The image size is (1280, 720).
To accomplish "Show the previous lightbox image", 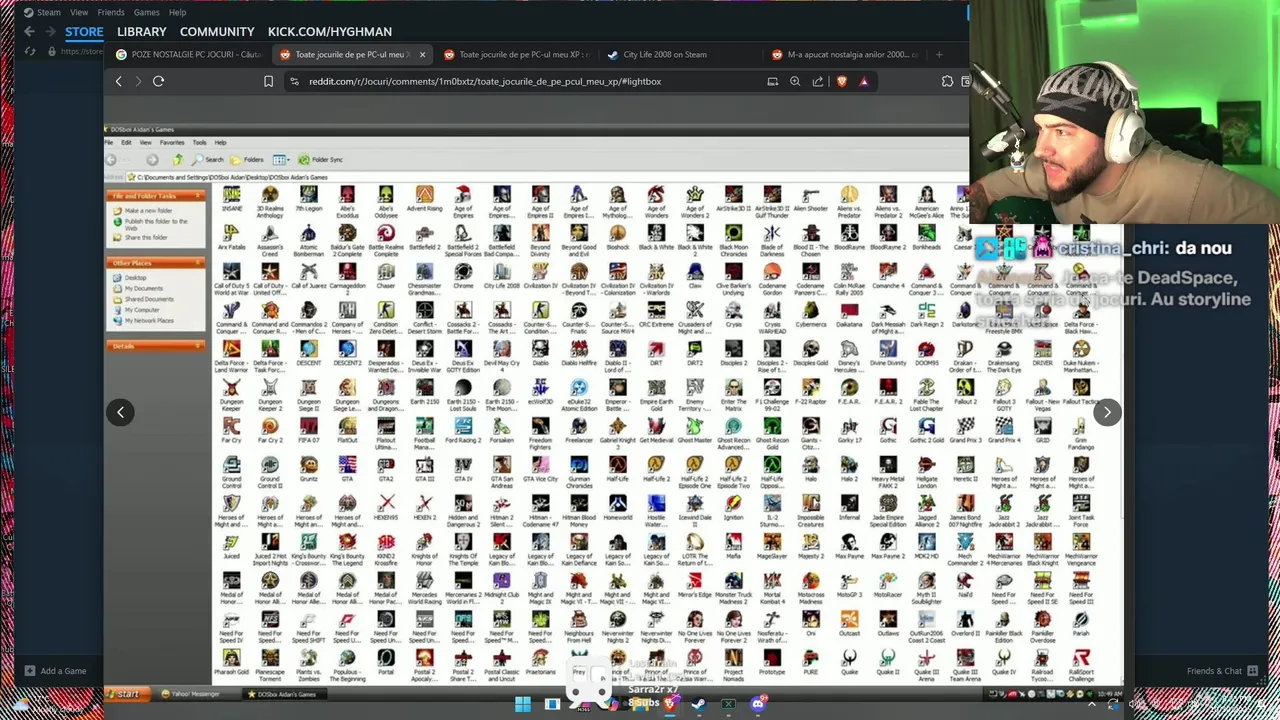I will coord(120,412).
